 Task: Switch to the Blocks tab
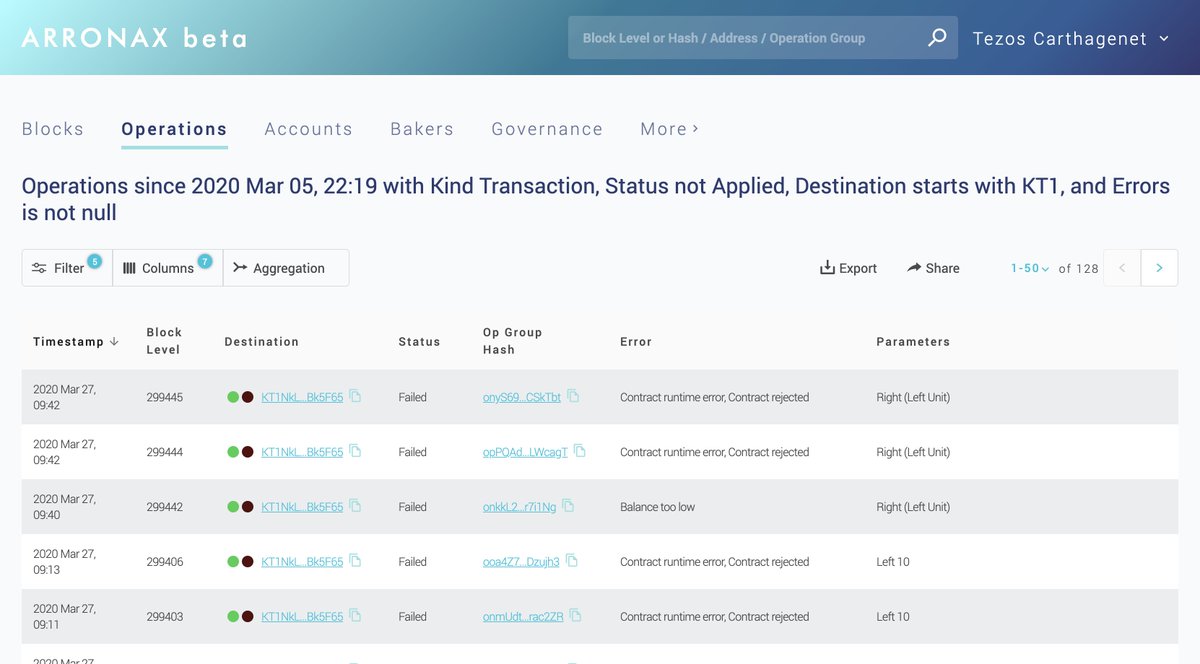pyautogui.click(x=53, y=129)
